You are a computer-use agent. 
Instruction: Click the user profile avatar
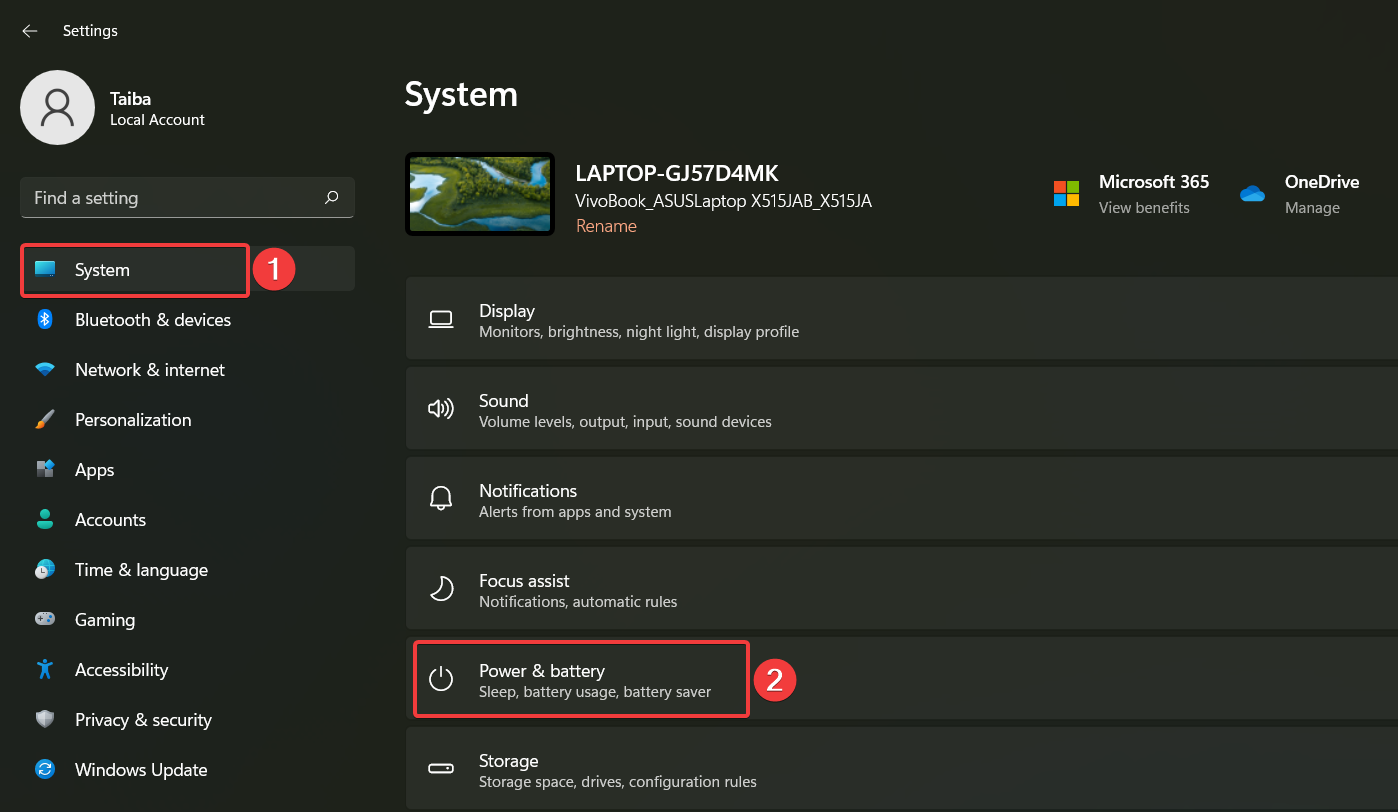[x=58, y=107]
